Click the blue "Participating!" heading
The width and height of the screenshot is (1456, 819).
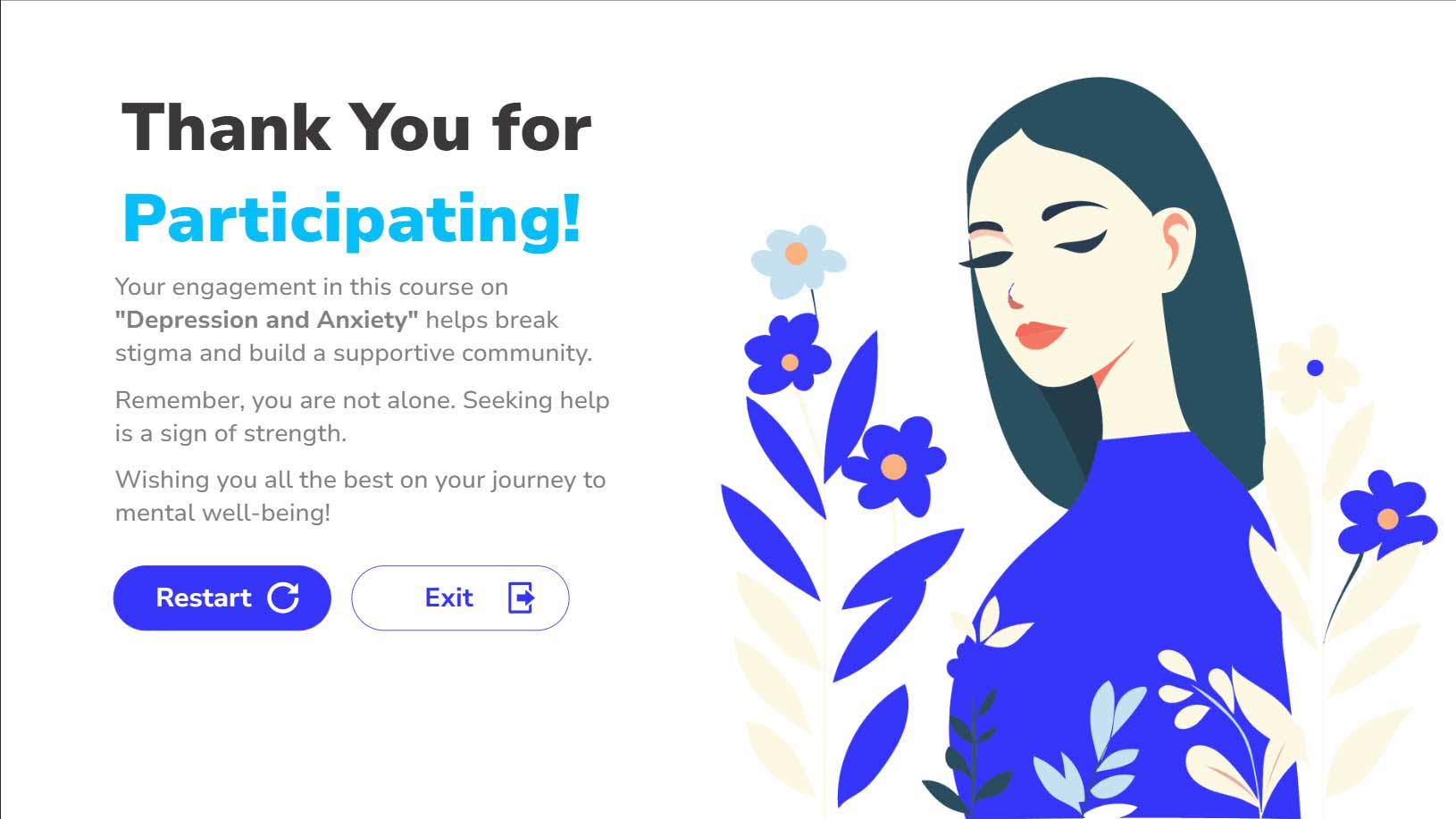[x=352, y=219]
